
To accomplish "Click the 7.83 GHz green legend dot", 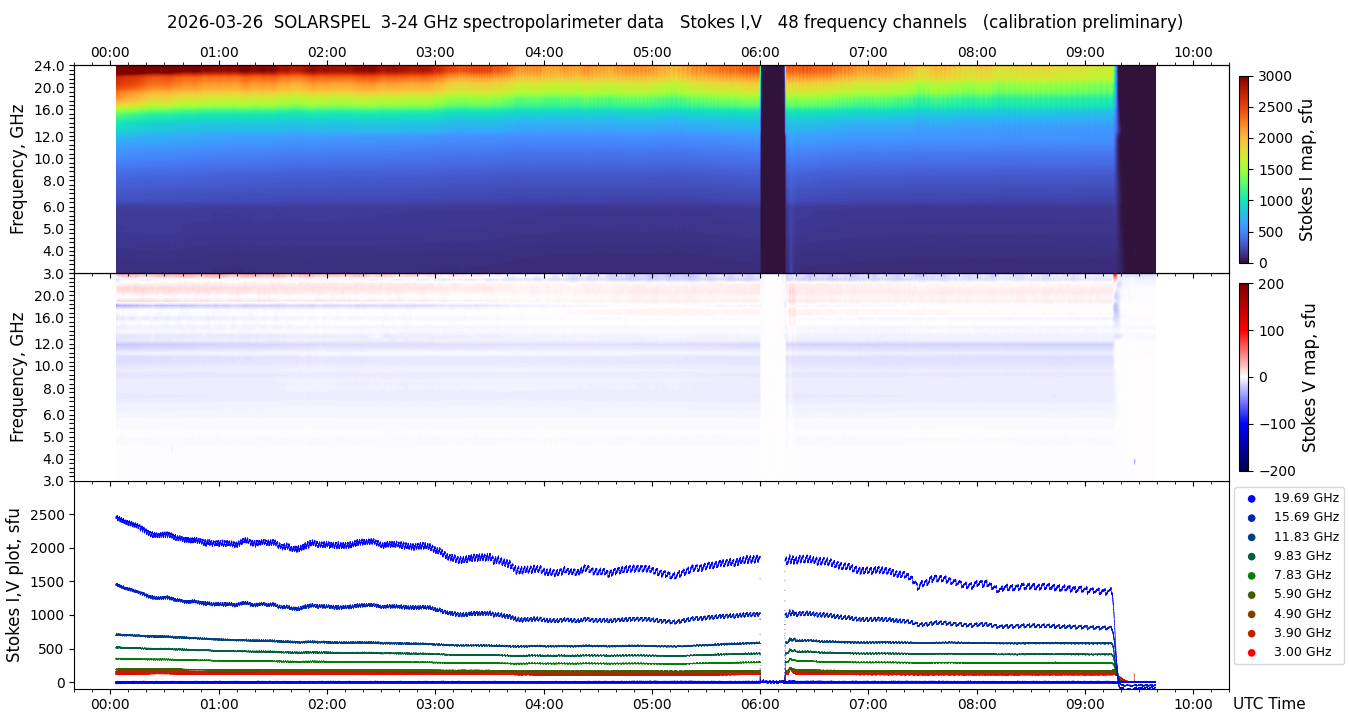I will coord(1251,575).
